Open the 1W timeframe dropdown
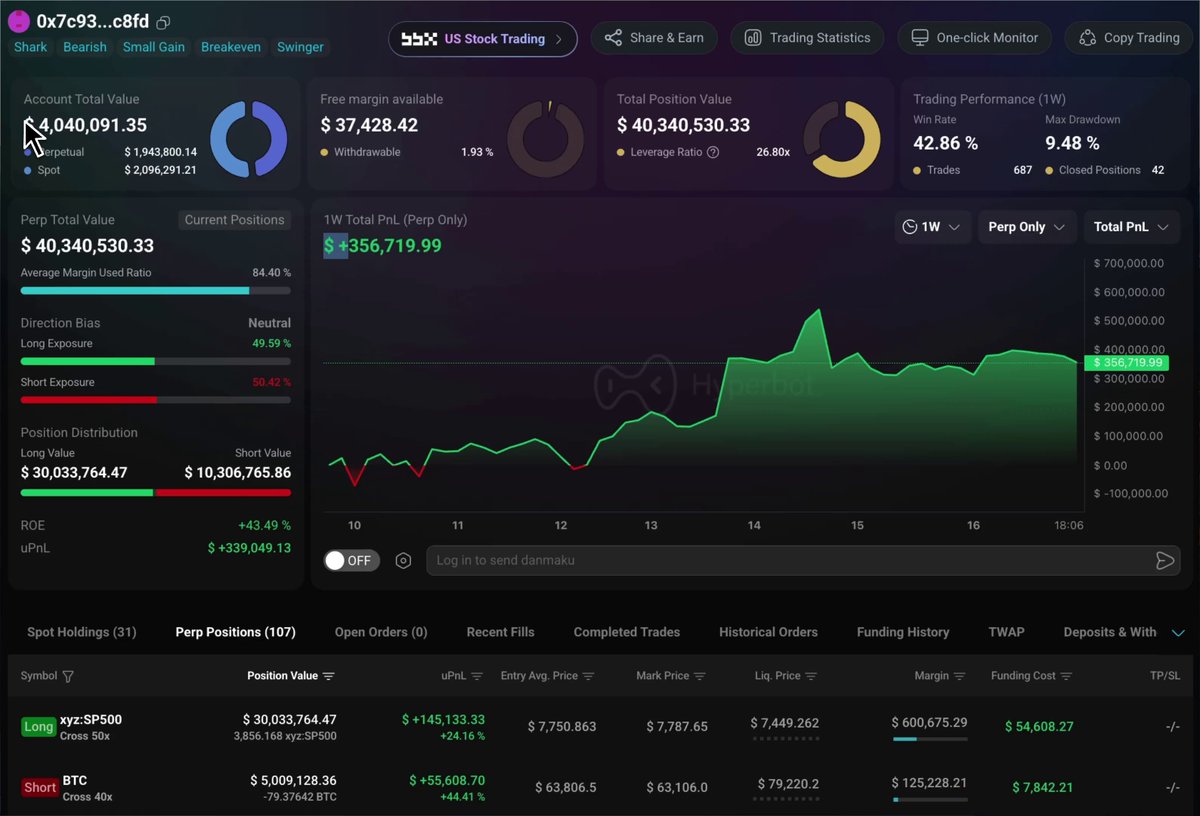The width and height of the screenshot is (1200, 816). point(932,227)
